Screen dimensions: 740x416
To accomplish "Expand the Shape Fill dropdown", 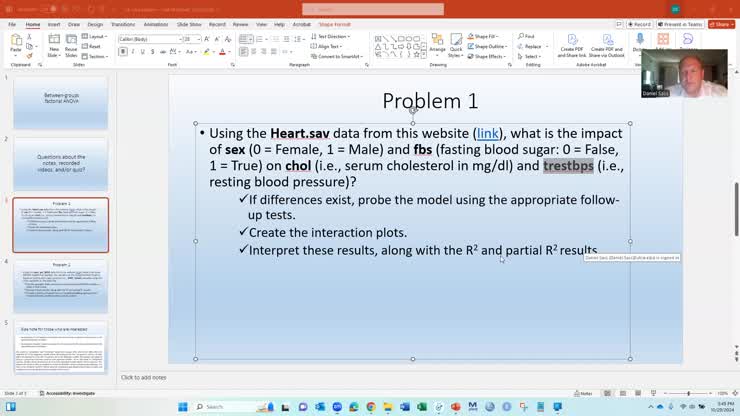I will (487, 36).
